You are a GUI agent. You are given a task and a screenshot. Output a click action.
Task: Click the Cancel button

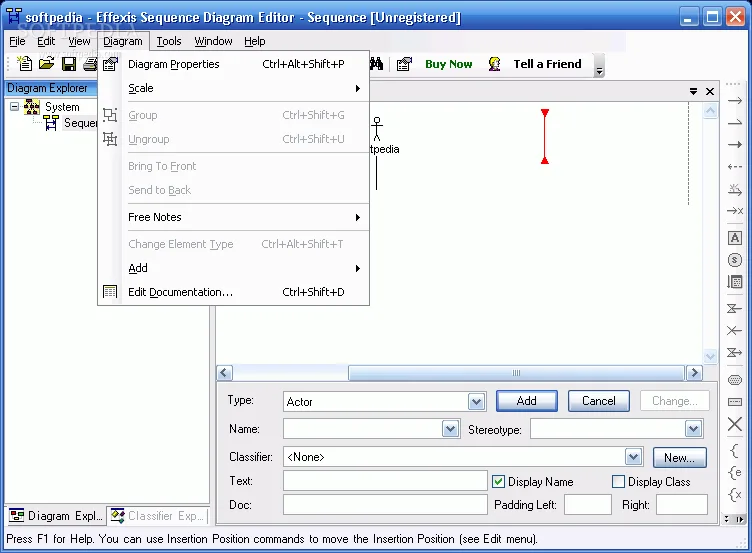click(x=599, y=401)
